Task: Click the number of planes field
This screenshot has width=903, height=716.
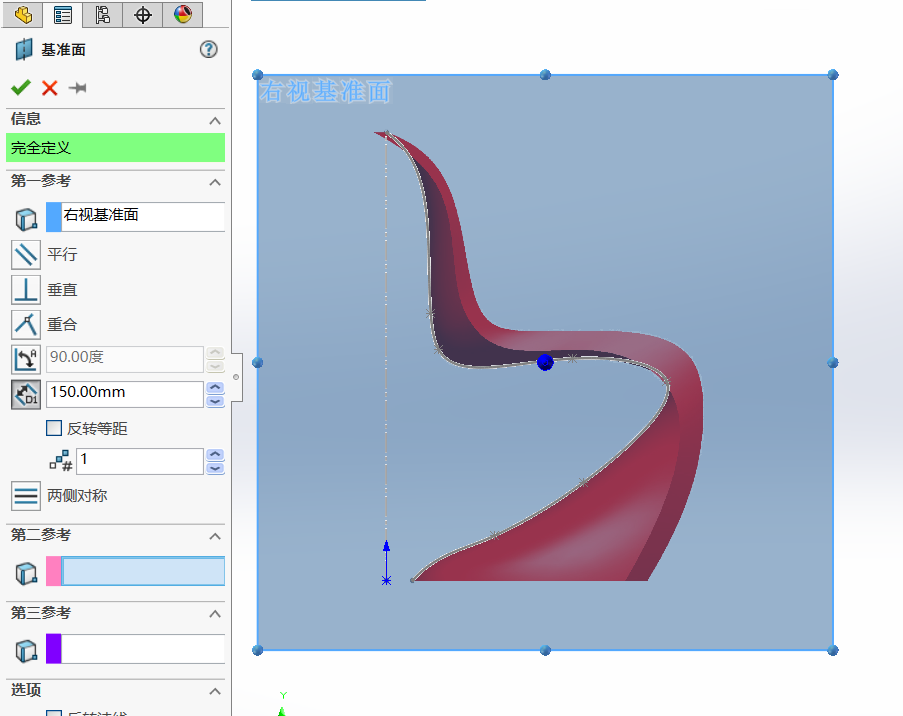Action: tap(139, 461)
